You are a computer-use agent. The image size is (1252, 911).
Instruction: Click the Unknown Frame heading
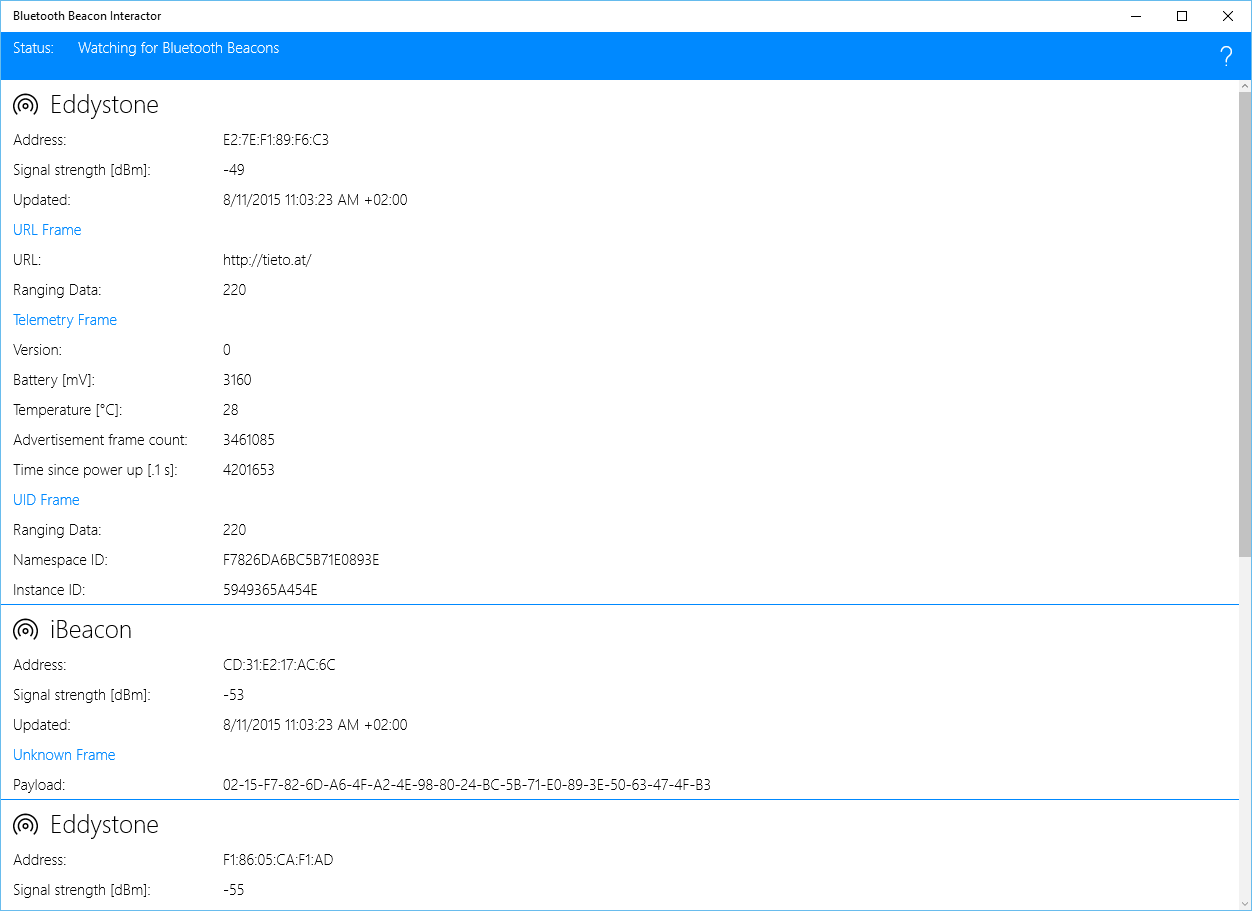point(64,755)
